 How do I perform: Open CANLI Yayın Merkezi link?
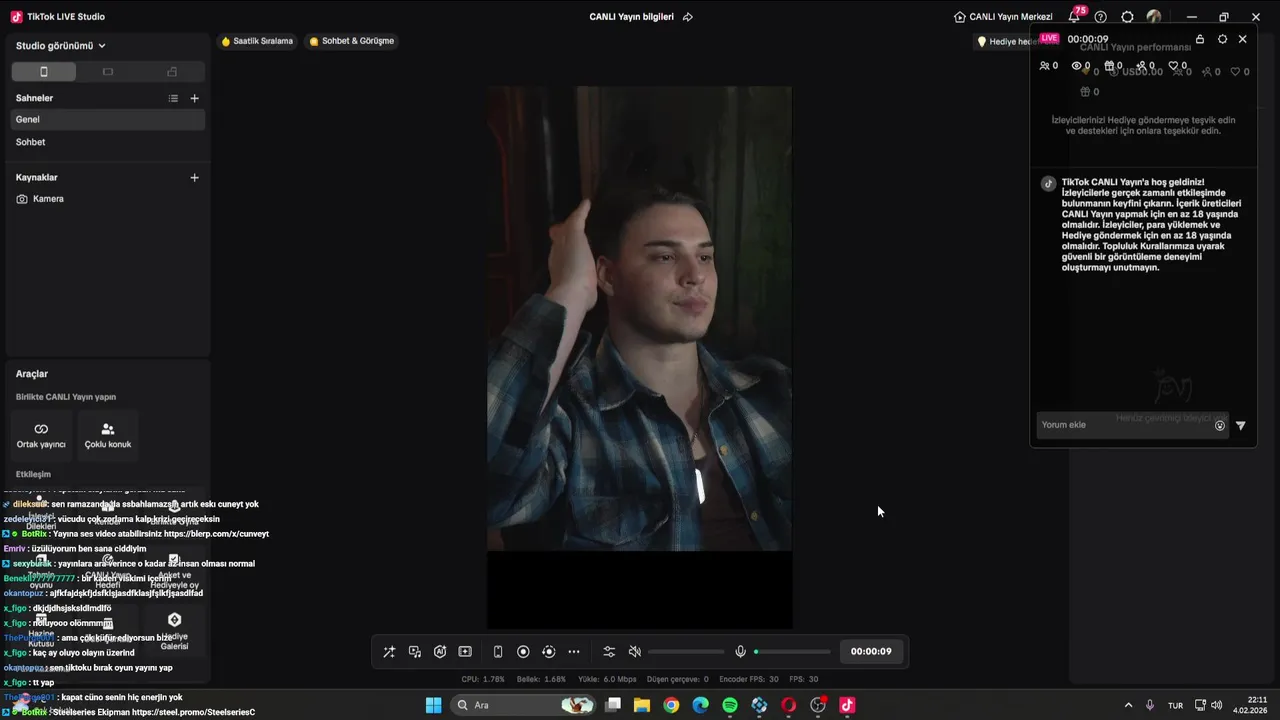1003,17
